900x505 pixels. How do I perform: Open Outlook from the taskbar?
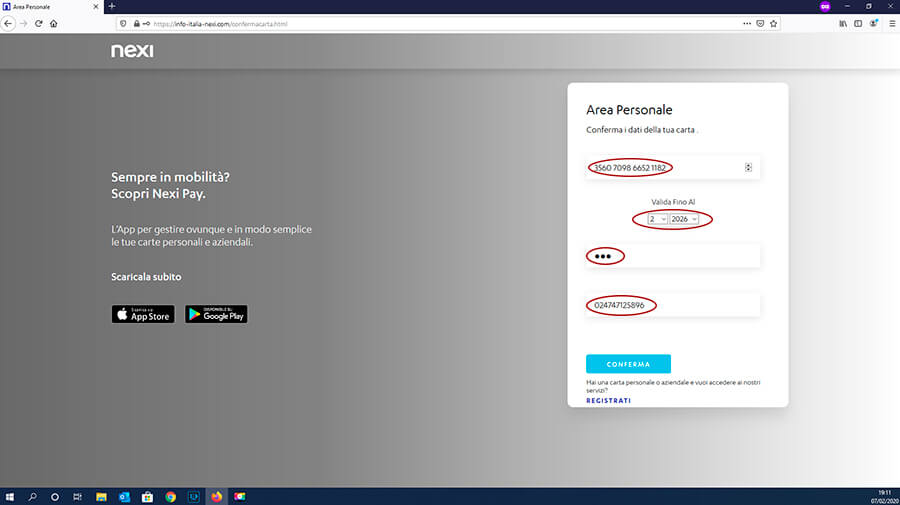pyautogui.click(x=125, y=496)
